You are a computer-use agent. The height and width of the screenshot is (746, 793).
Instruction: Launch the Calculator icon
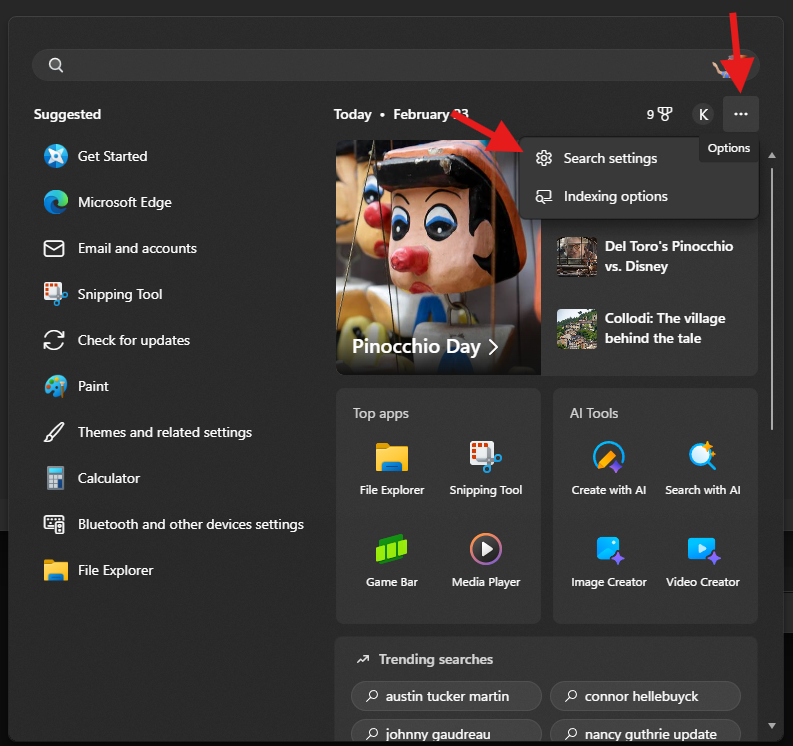(x=56, y=478)
